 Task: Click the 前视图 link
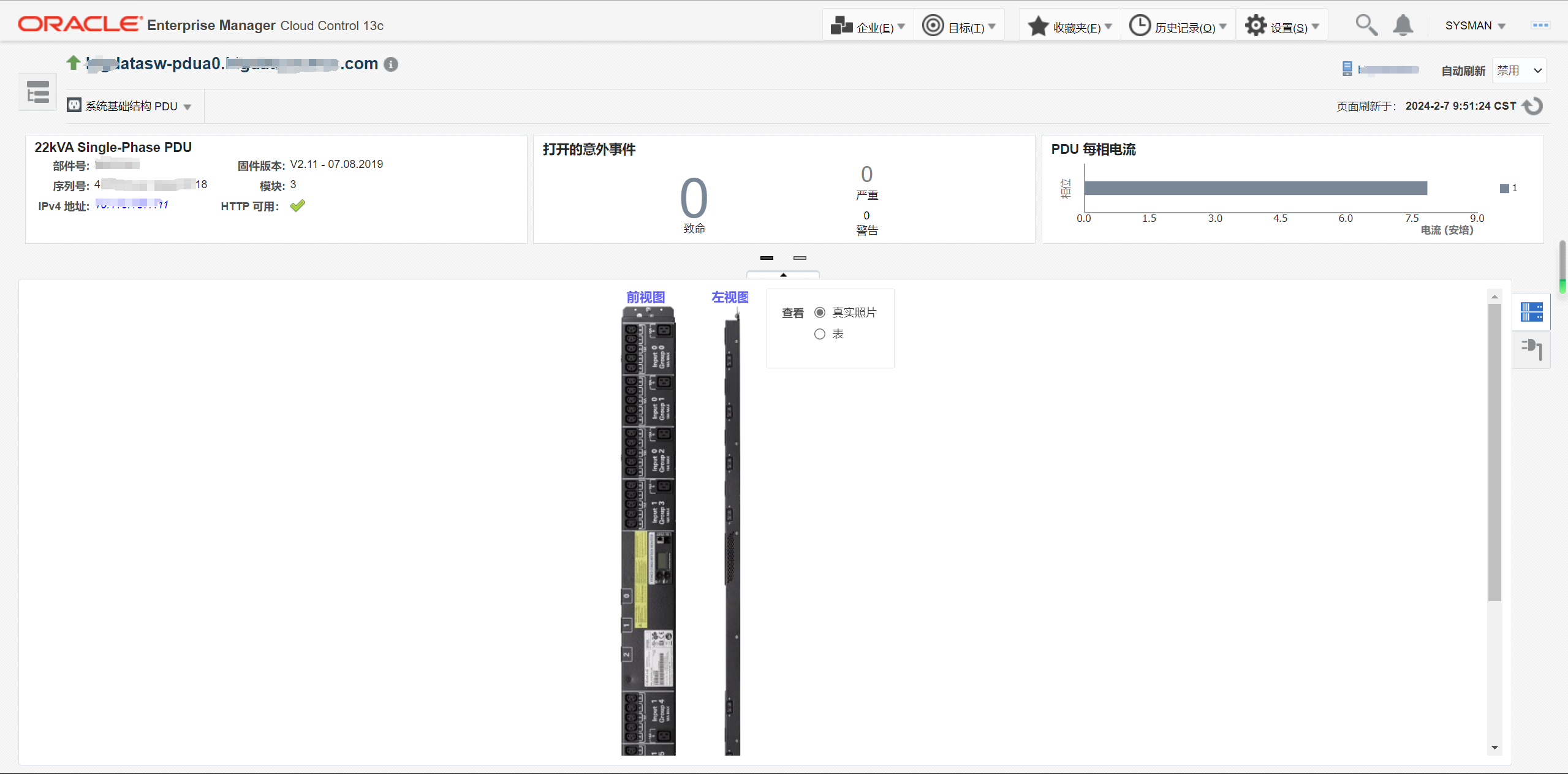click(x=645, y=297)
